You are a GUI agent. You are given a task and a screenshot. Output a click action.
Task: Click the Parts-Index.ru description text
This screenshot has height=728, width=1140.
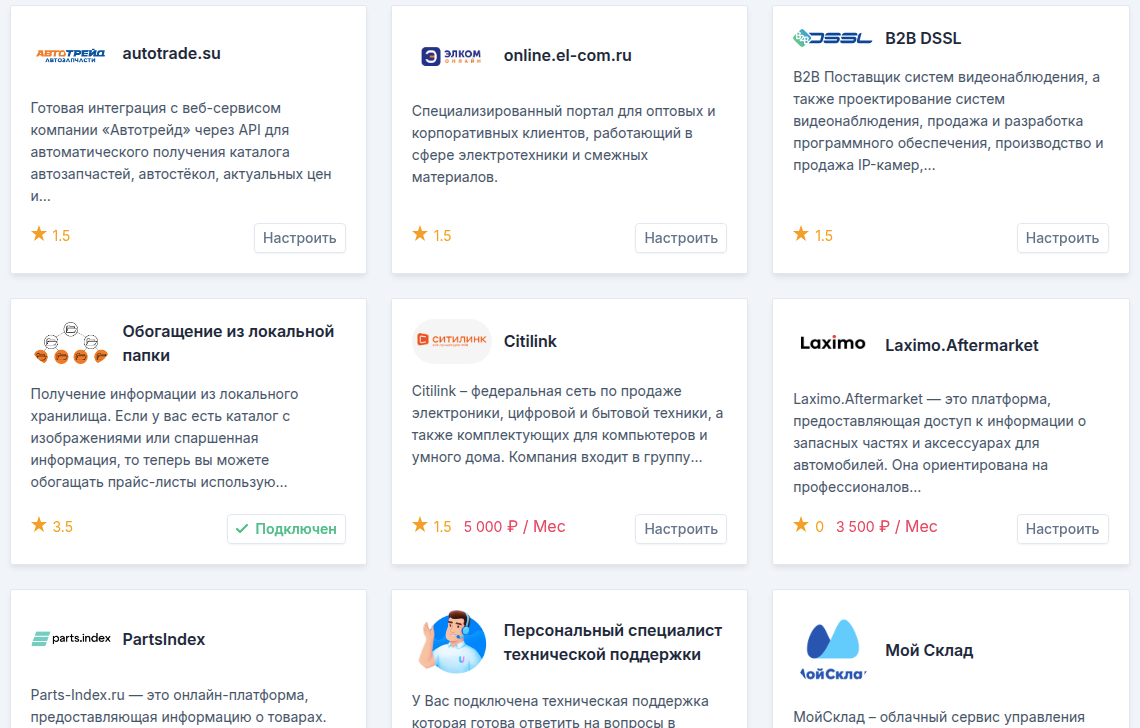(178, 705)
